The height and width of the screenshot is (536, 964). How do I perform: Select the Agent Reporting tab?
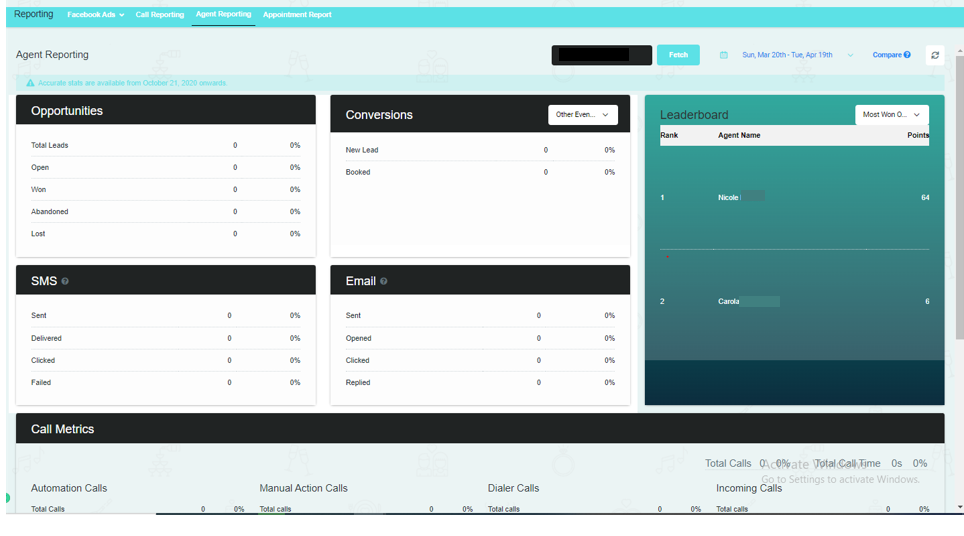pyautogui.click(x=223, y=14)
